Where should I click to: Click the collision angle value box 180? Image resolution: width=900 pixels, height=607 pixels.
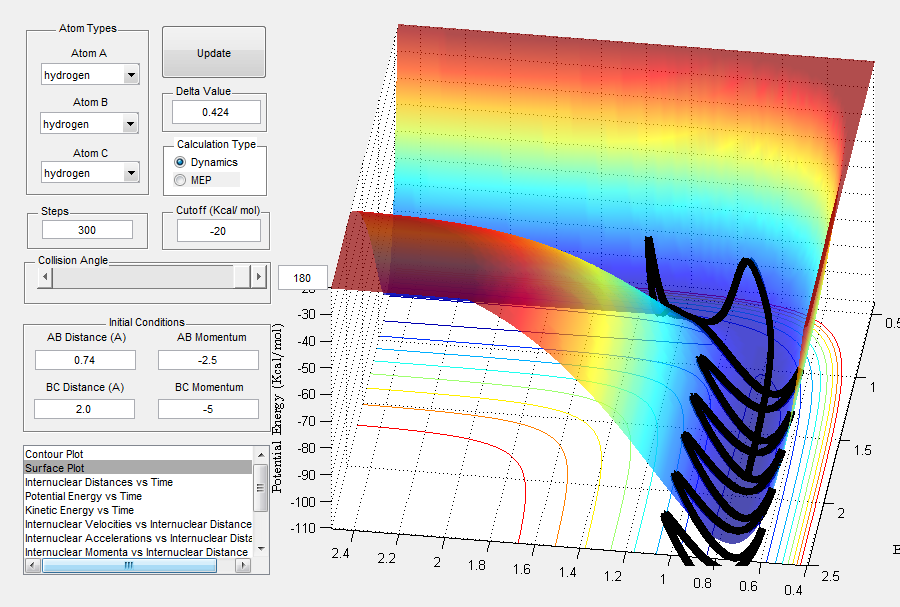(302, 278)
